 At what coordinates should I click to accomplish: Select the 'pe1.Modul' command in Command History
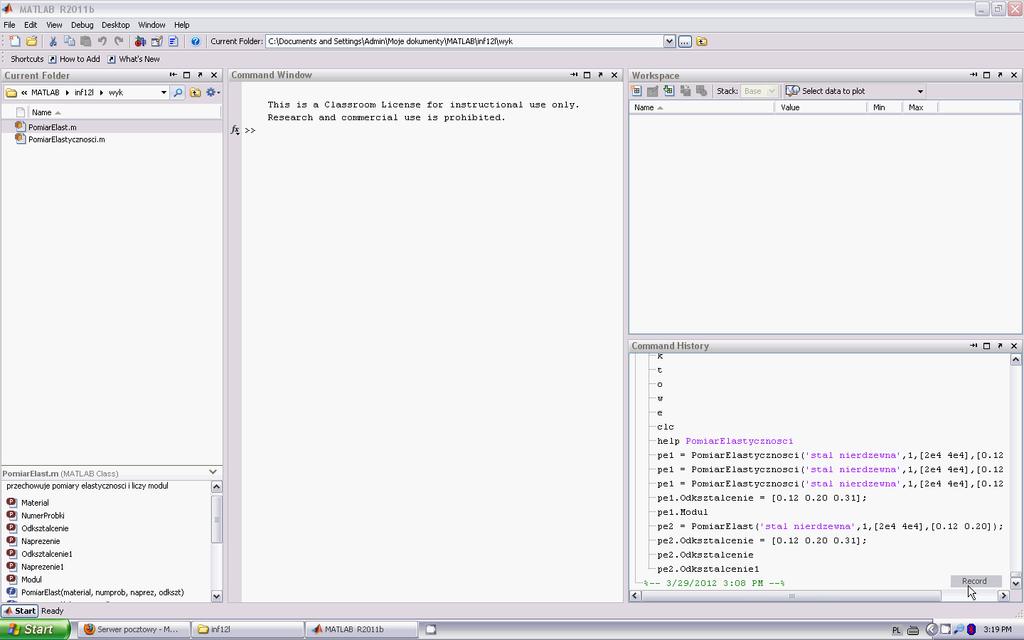[682, 512]
